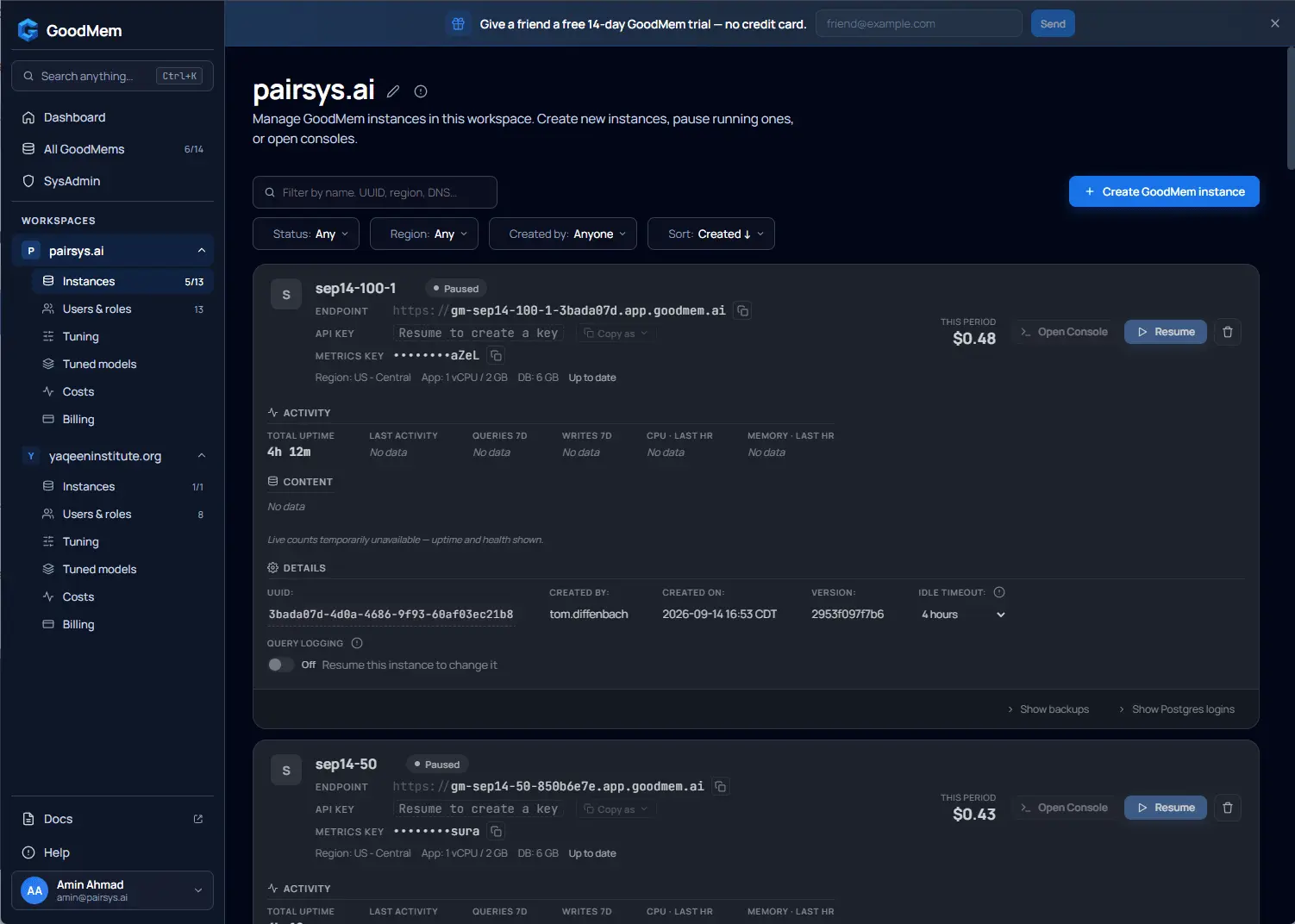Go to SysAdmin section

click(x=113, y=181)
